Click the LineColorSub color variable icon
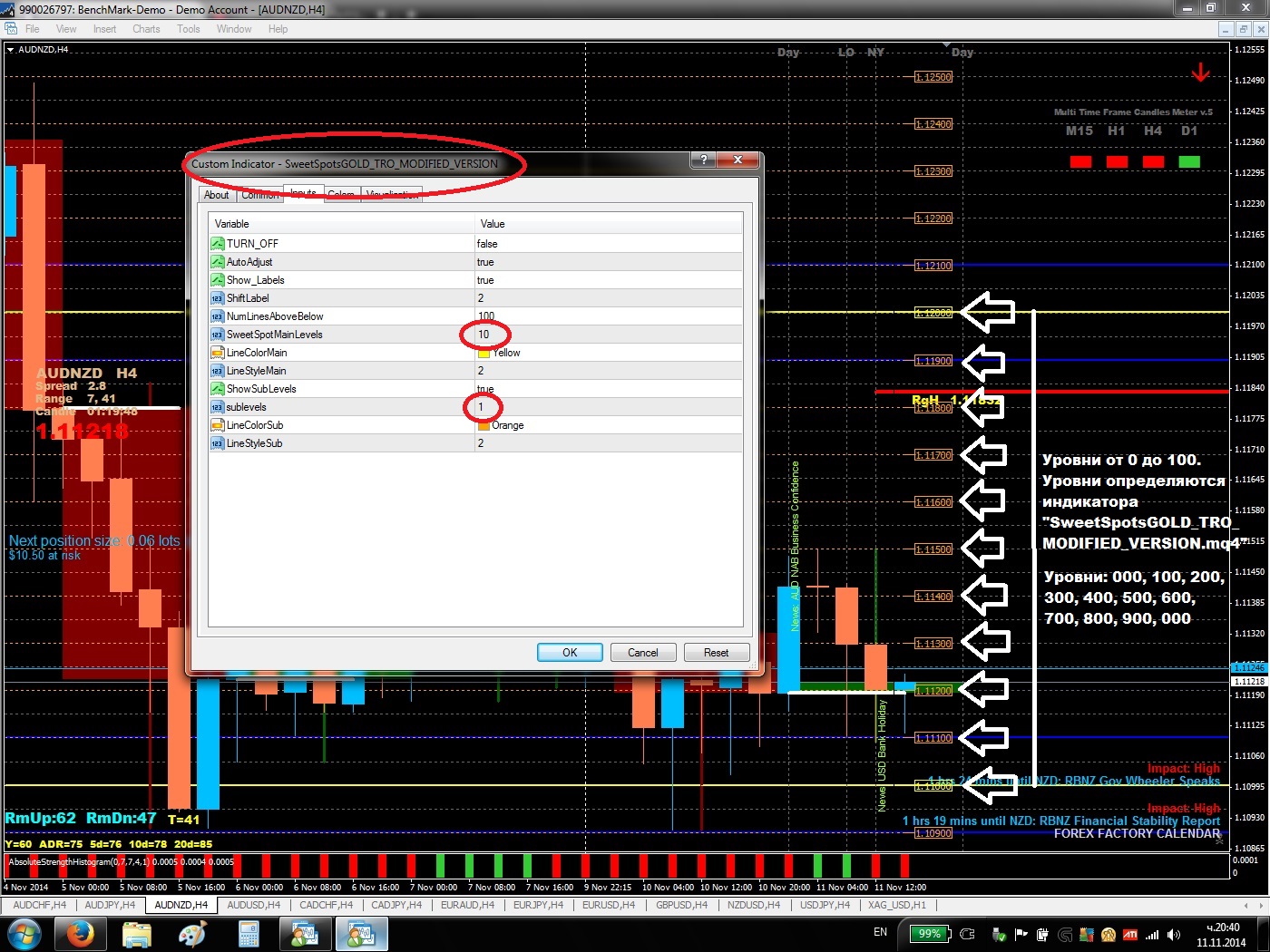1270x952 pixels. click(x=217, y=424)
